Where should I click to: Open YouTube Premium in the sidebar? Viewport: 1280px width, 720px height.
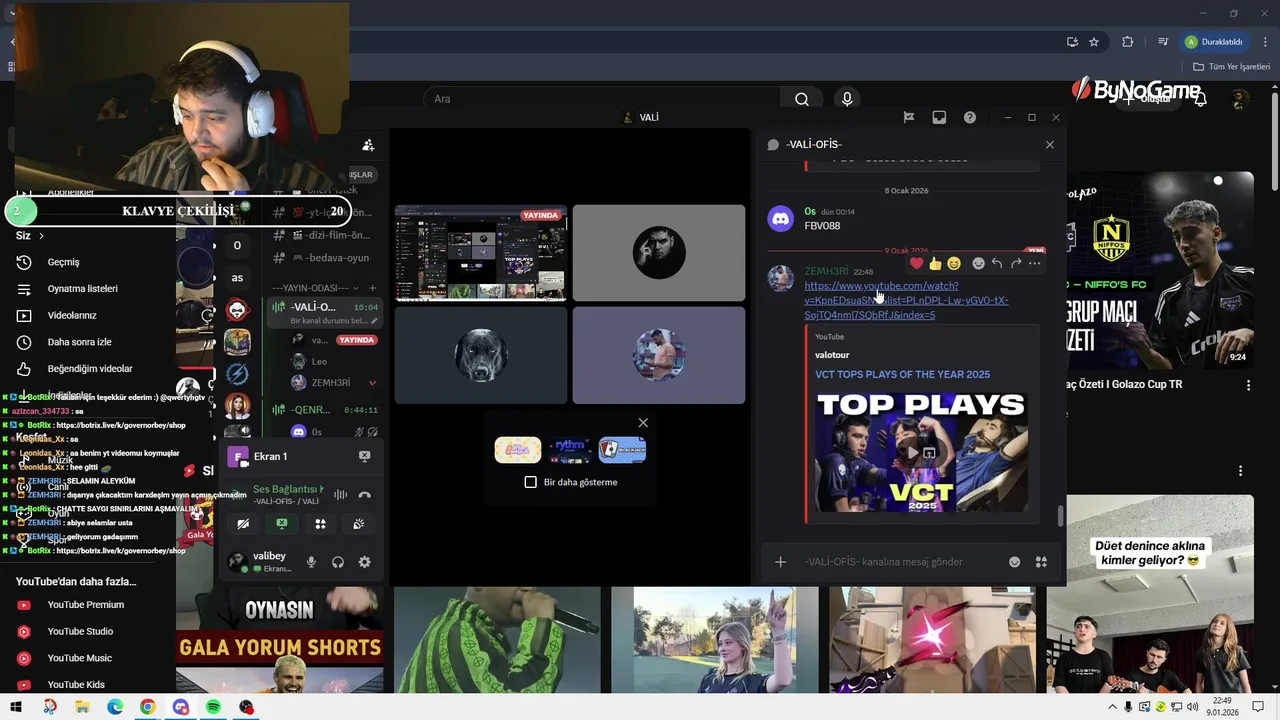coord(88,605)
